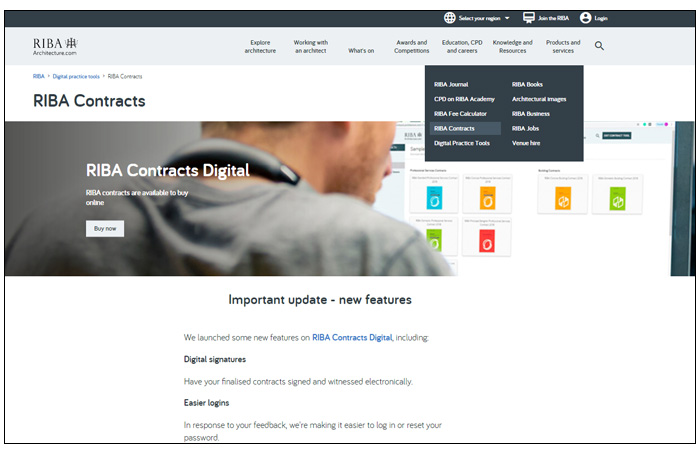
Task: Open the What's on menu
Action: click(361, 51)
